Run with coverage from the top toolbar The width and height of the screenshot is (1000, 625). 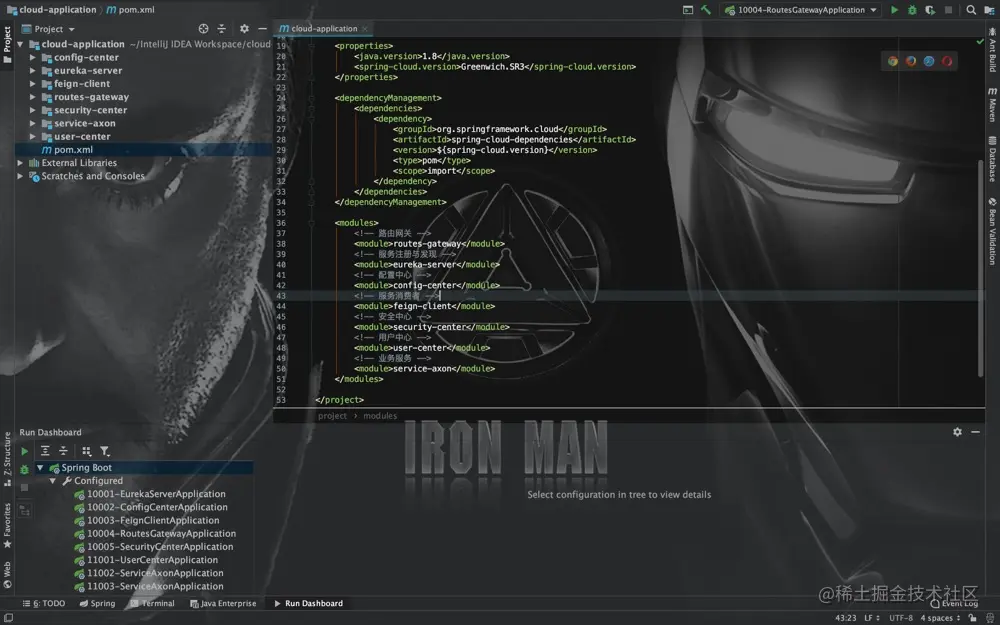coord(930,10)
